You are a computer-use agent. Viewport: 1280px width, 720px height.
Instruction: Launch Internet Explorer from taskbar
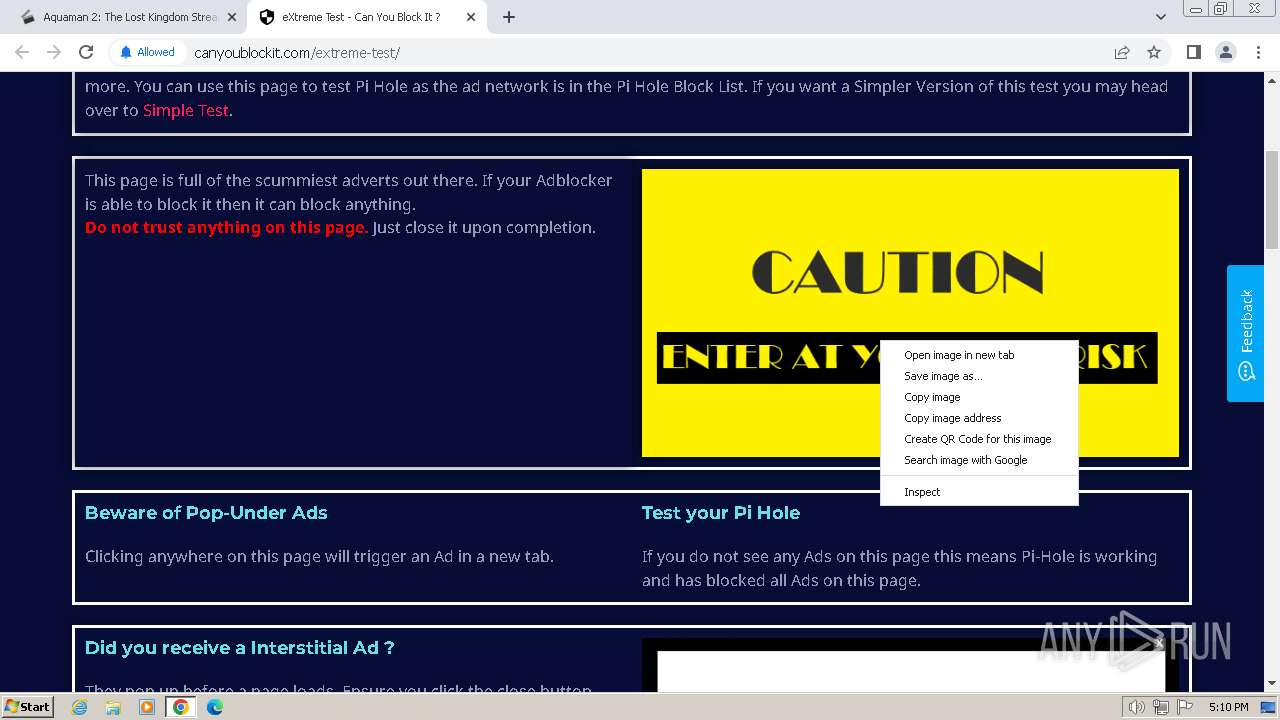pyautogui.click(x=79, y=707)
